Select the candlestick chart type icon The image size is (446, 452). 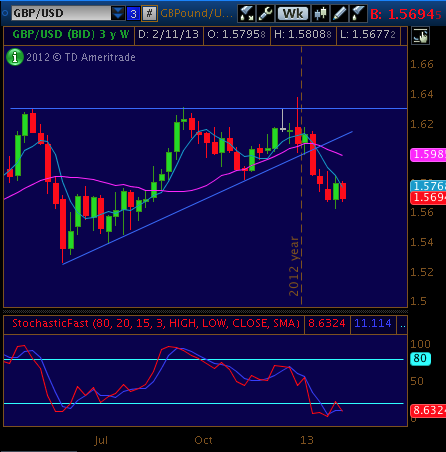[x=320, y=14]
